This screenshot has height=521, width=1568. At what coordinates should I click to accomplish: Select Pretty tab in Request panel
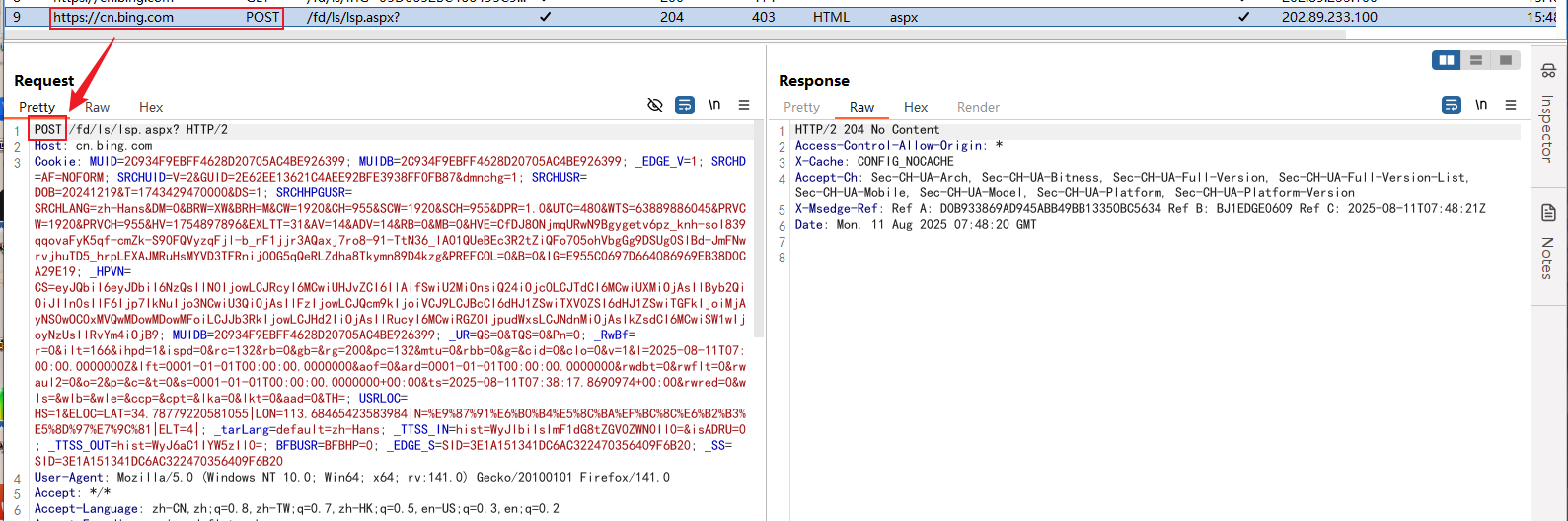(x=37, y=107)
